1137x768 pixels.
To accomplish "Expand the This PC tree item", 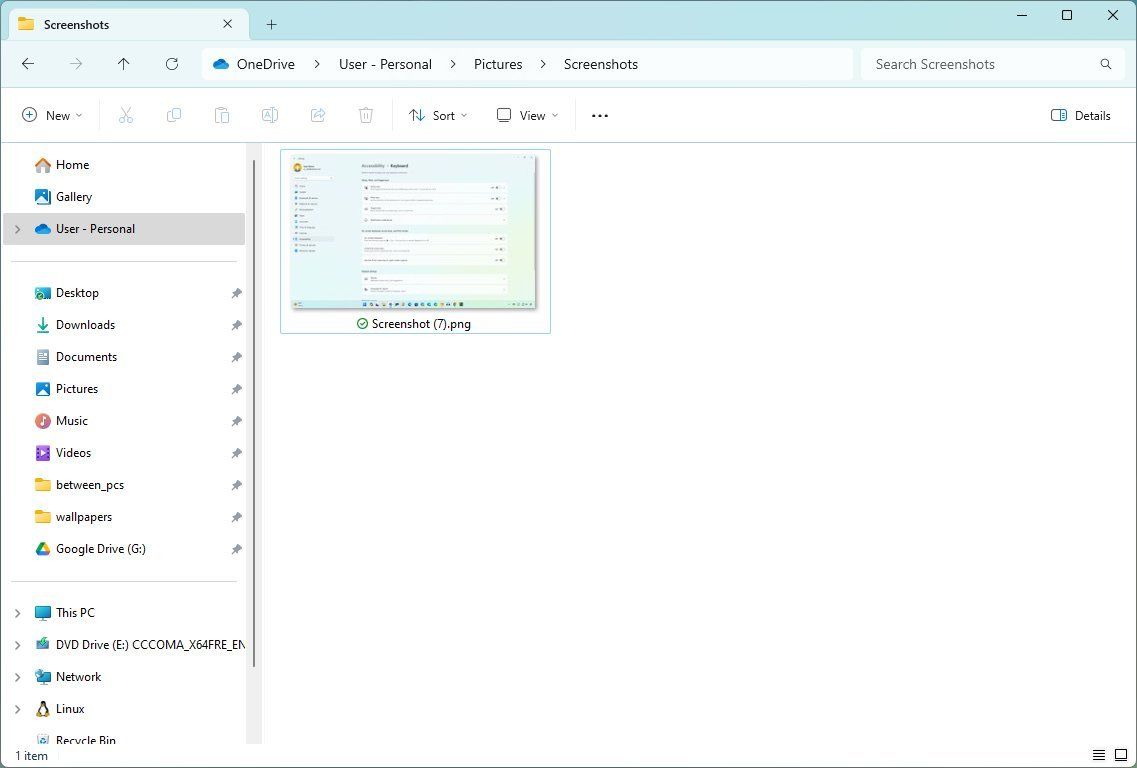I will pyautogui.click(x=17, y=612).
